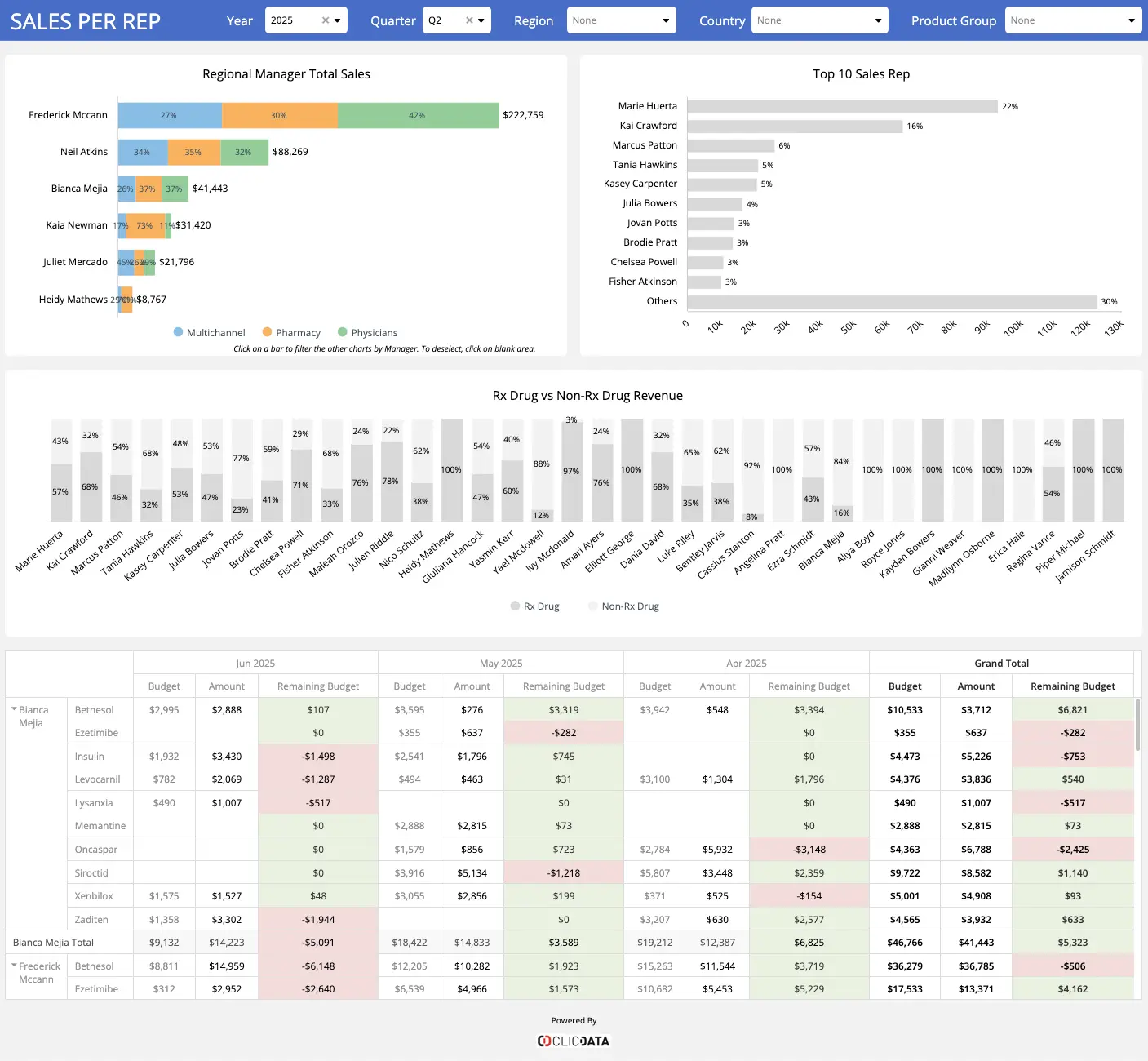The width and height of the screenshot is (1148, 1061).
Task: Clear the Quarter Q2 selection
Action: [x=469, y=20]
